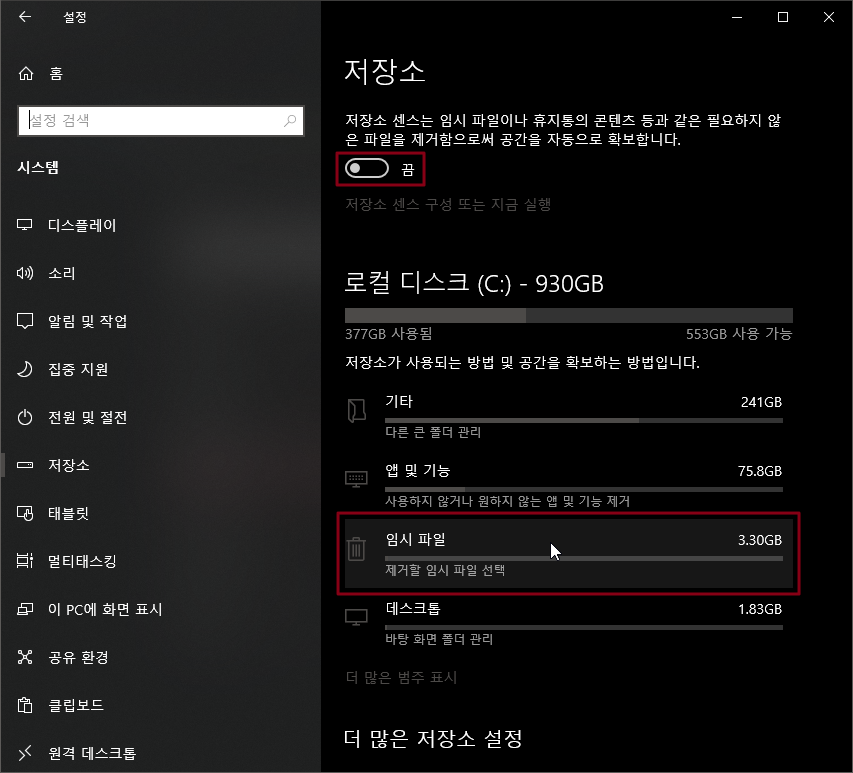Click 다른 큰 폴더 관리 text
This screenshot has width=853, height=773.
click(x=433, y=432)
